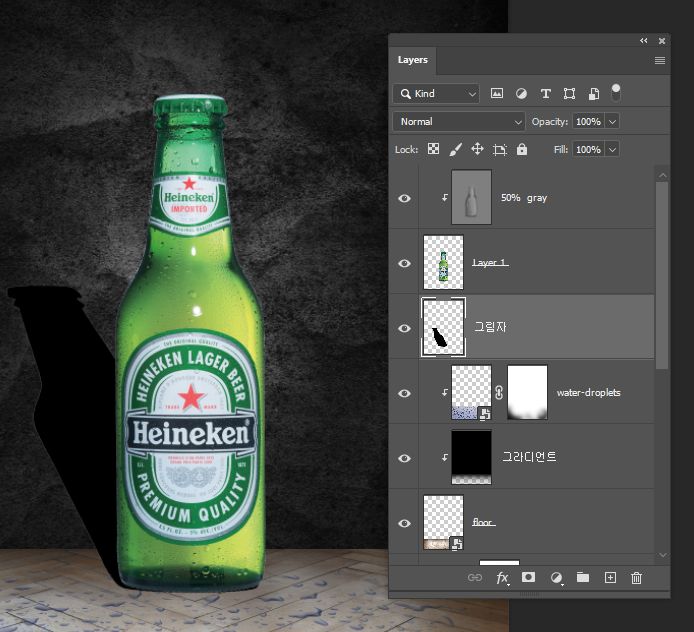
Task: Open Fill slider arrow
Action: pyautogui.click(x=612, y=150)
